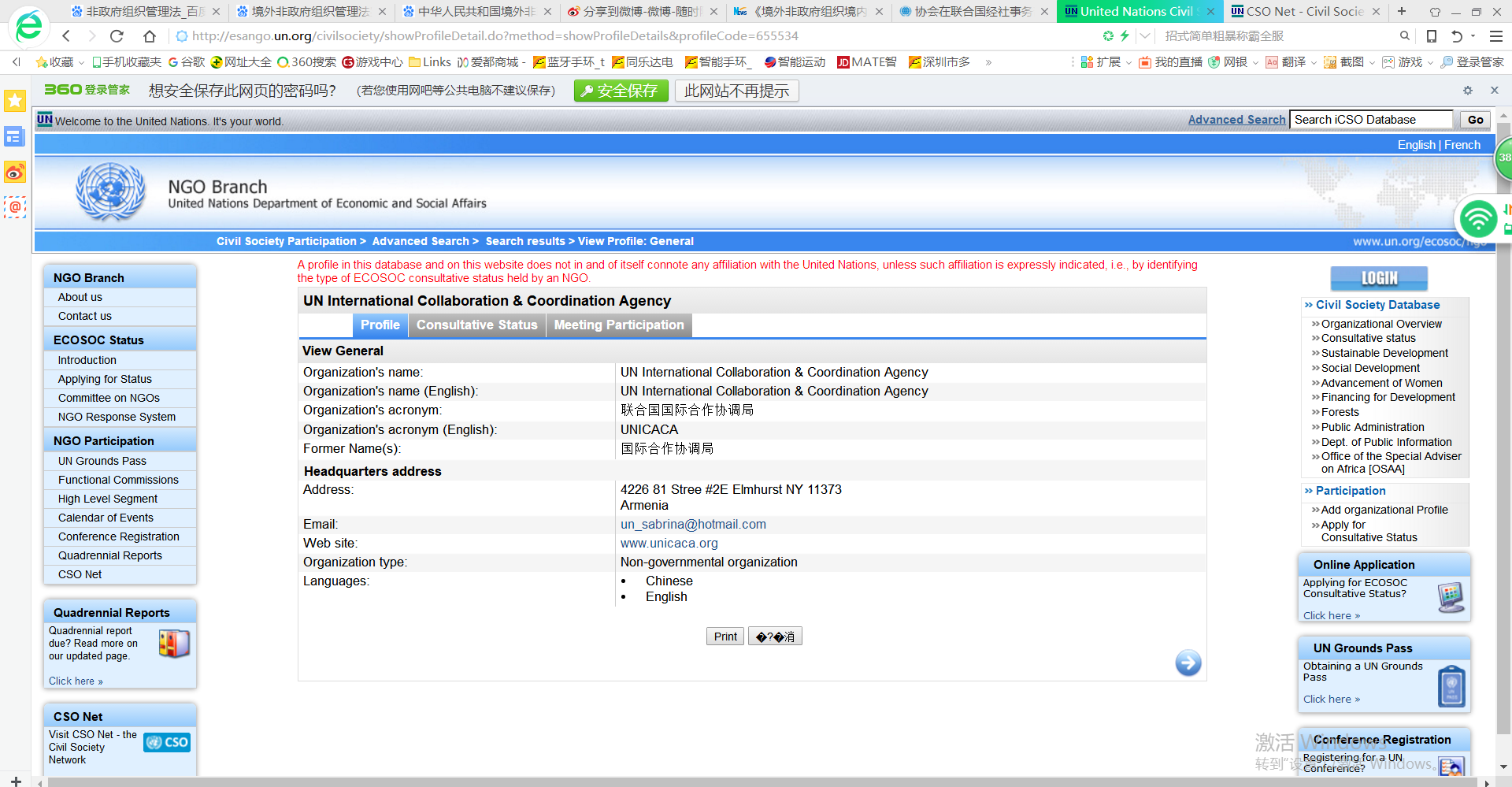Open the news feed sidebar icon

pos(15,137)
